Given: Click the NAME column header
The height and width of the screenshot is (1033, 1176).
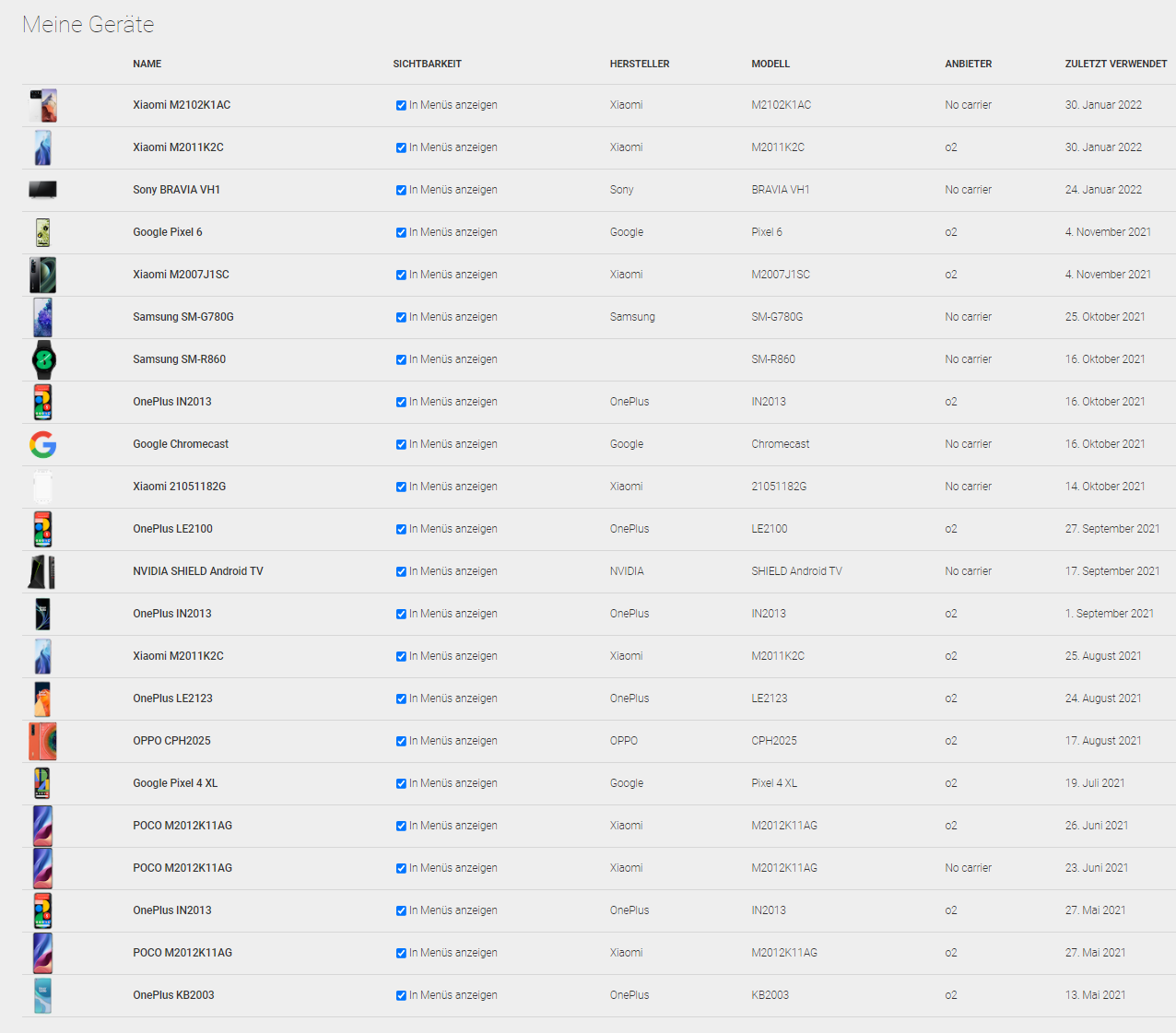Looking at the screenshot, I should point(147,64).
